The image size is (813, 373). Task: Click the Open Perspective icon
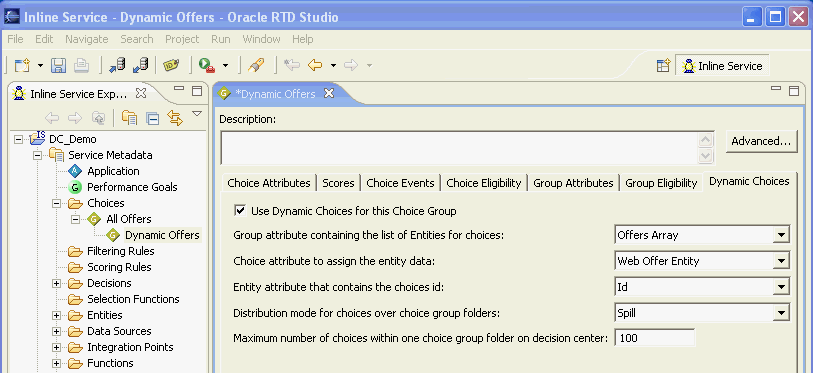(x=664, y=66)
